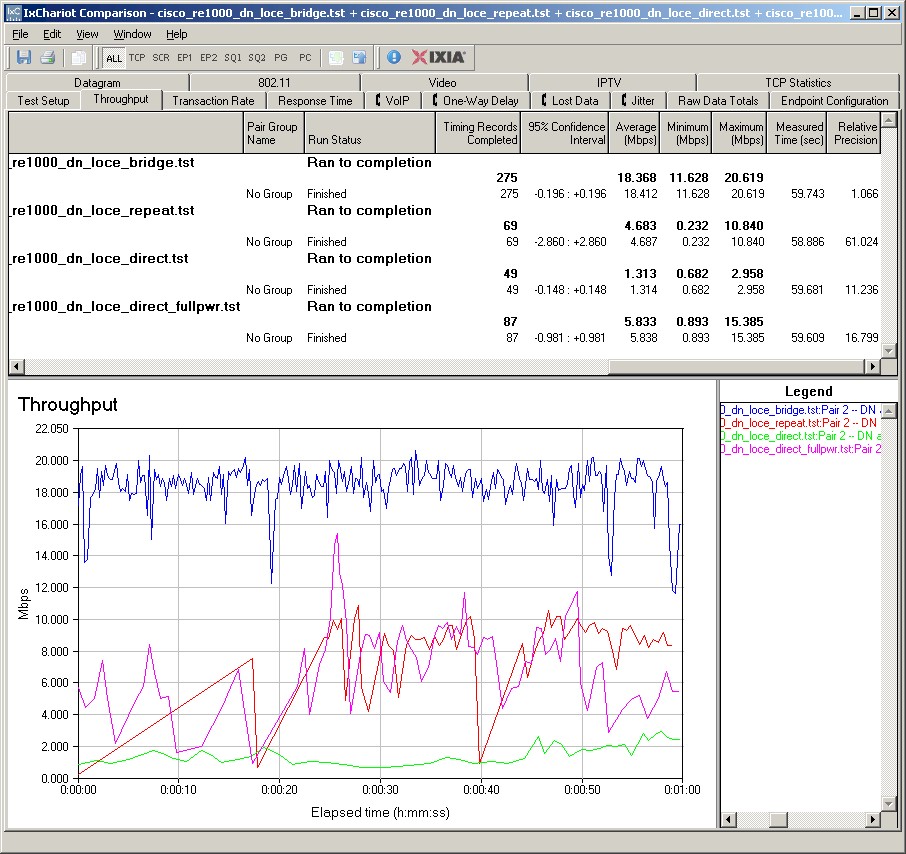
Task: Click the Legend panel scroll left arrow
Action: pos(728,819)
